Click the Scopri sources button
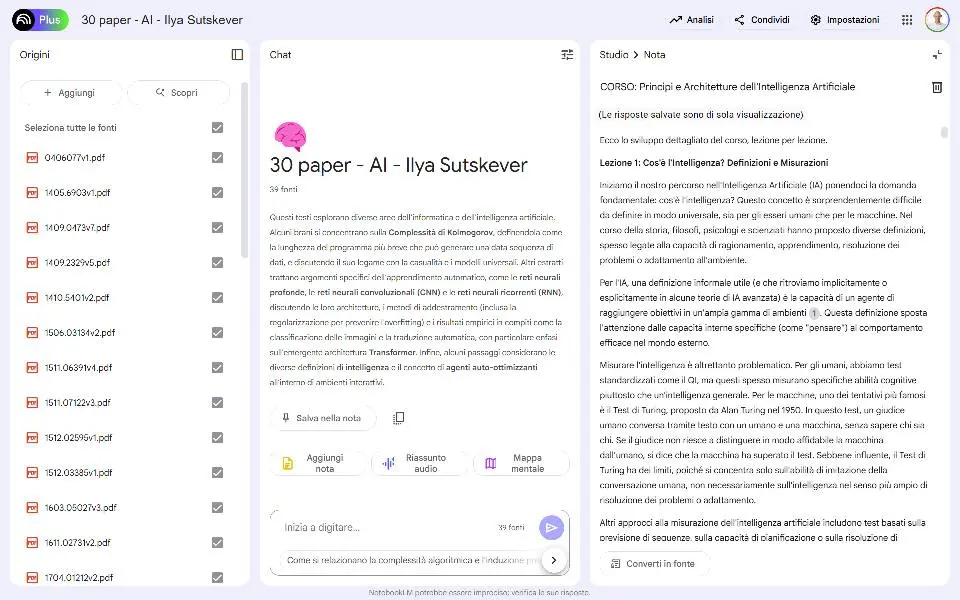 tap(178, 92)
